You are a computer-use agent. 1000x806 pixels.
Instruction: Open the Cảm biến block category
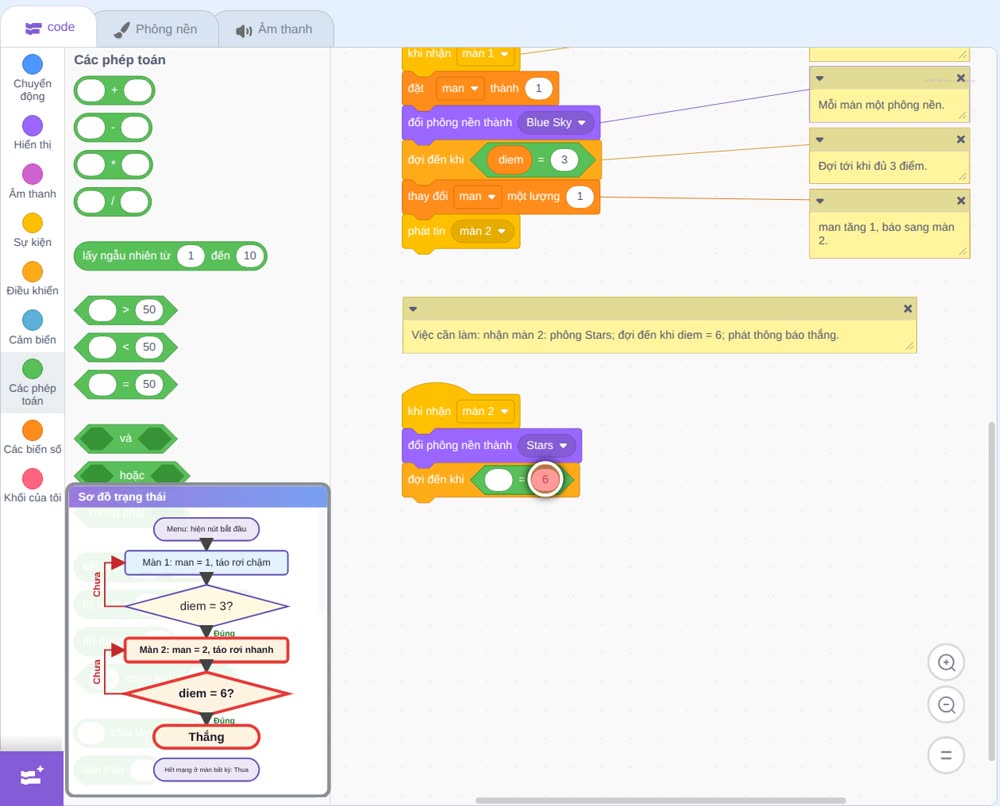32,328
